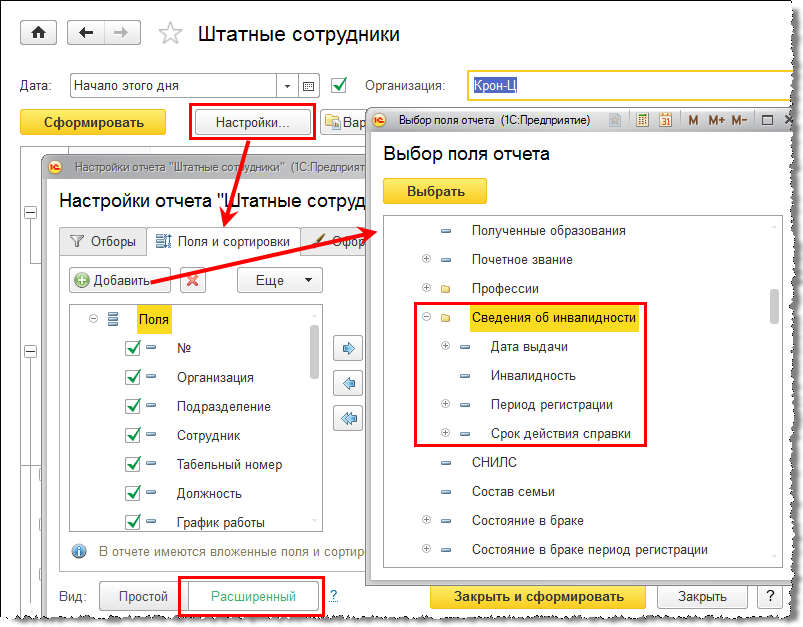Open the Дата period dropdown arrow
803x627 pixels.
287,86
